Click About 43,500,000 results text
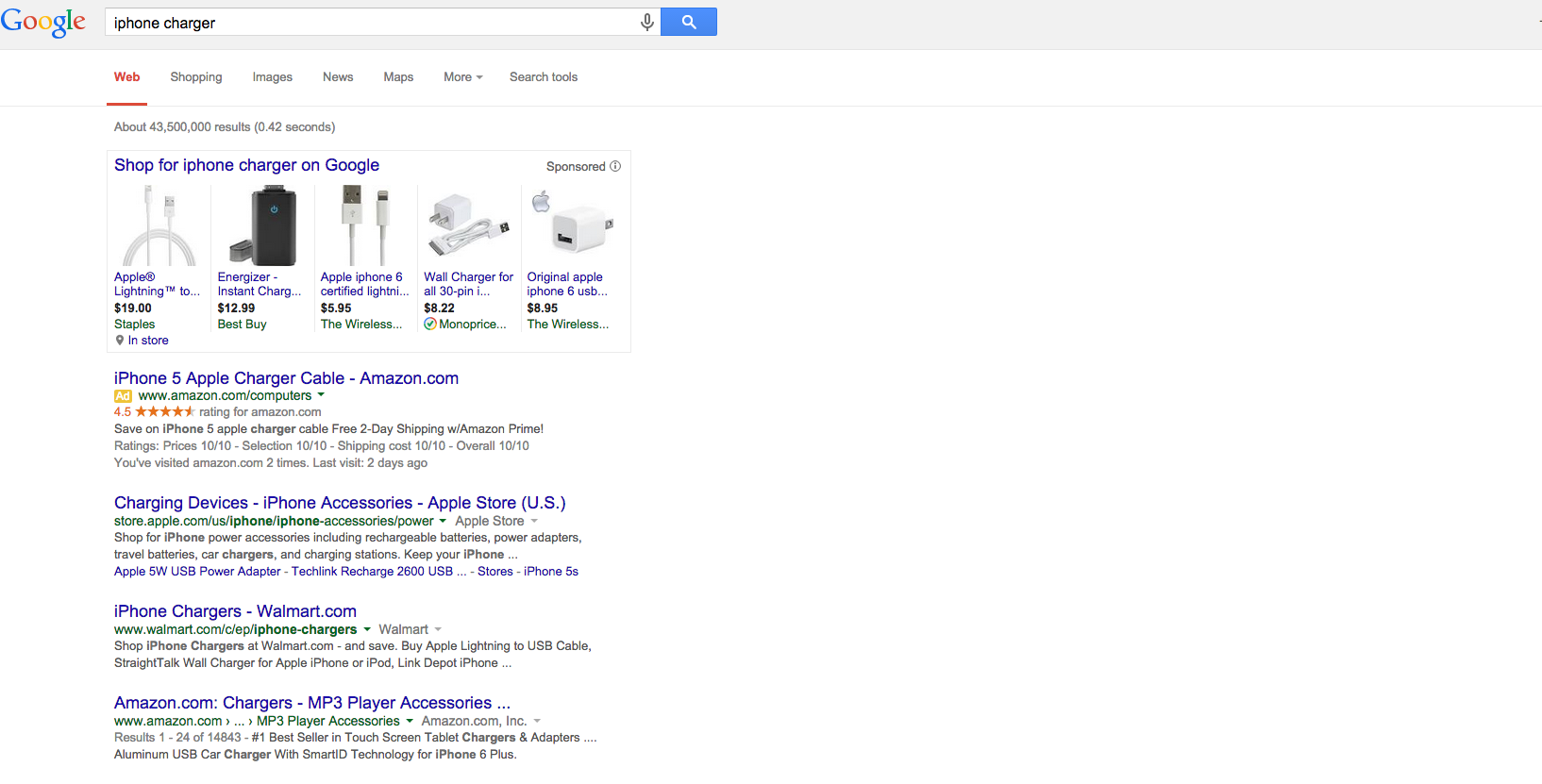The width and height of the screenshot is (1542, 784). 225,127
